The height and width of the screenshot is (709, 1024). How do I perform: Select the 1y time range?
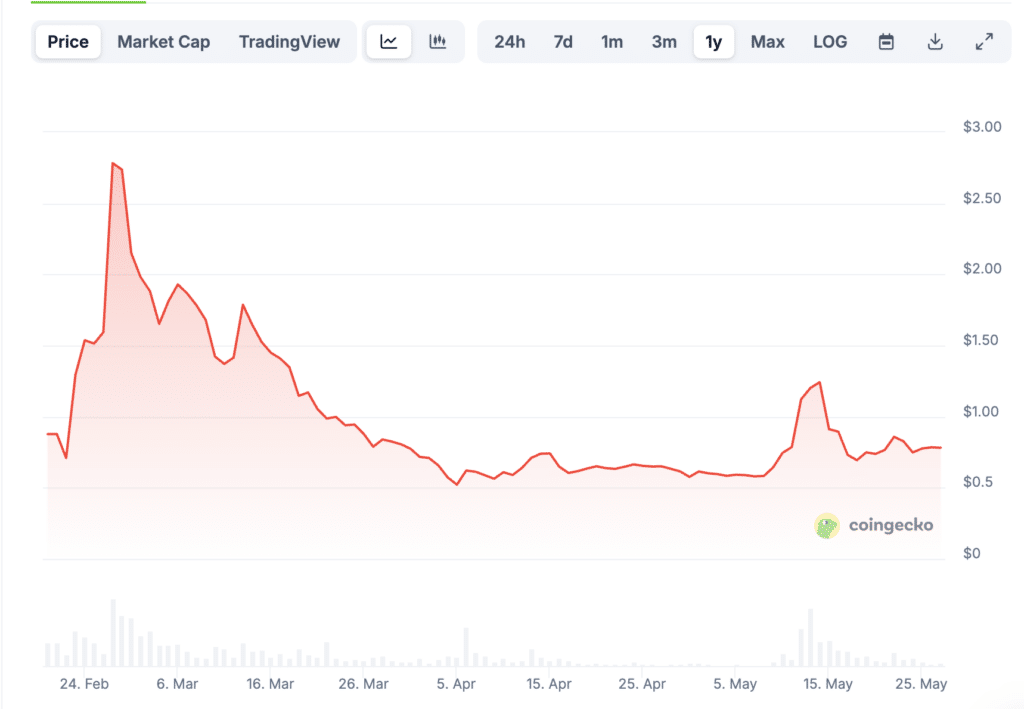coord(714,42)
